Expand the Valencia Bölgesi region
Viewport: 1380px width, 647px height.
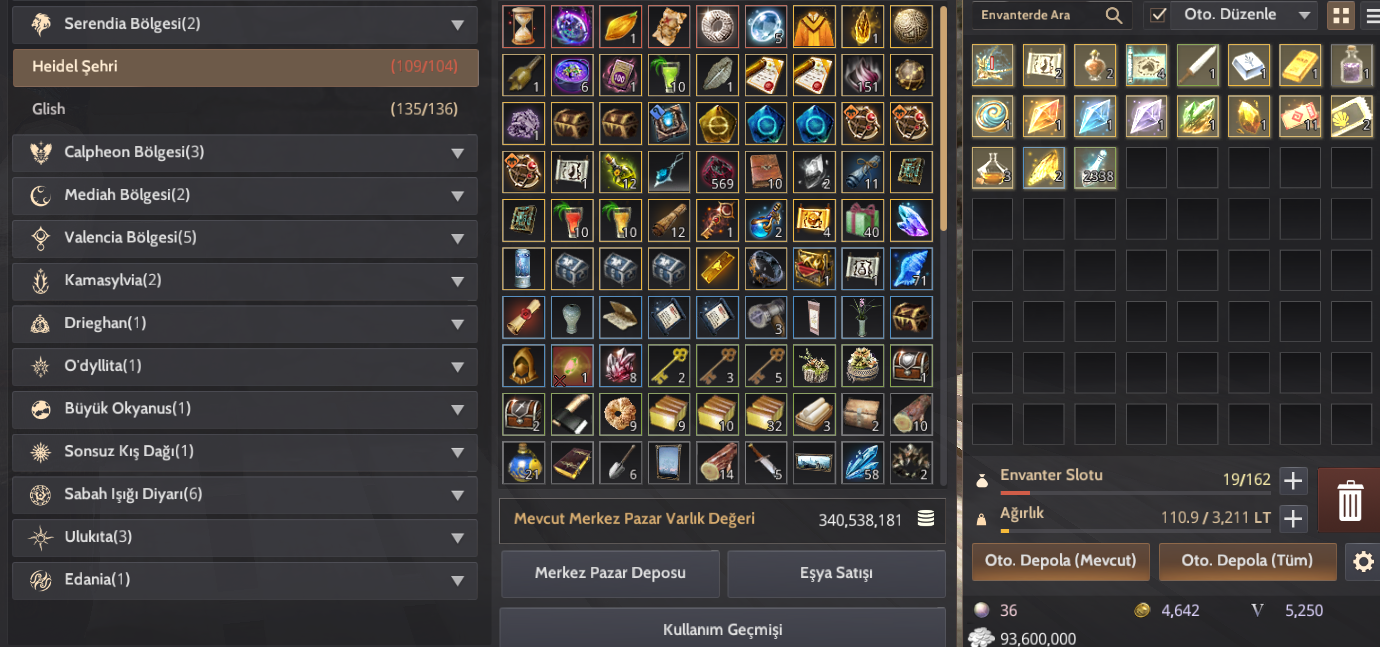(245, 238)
